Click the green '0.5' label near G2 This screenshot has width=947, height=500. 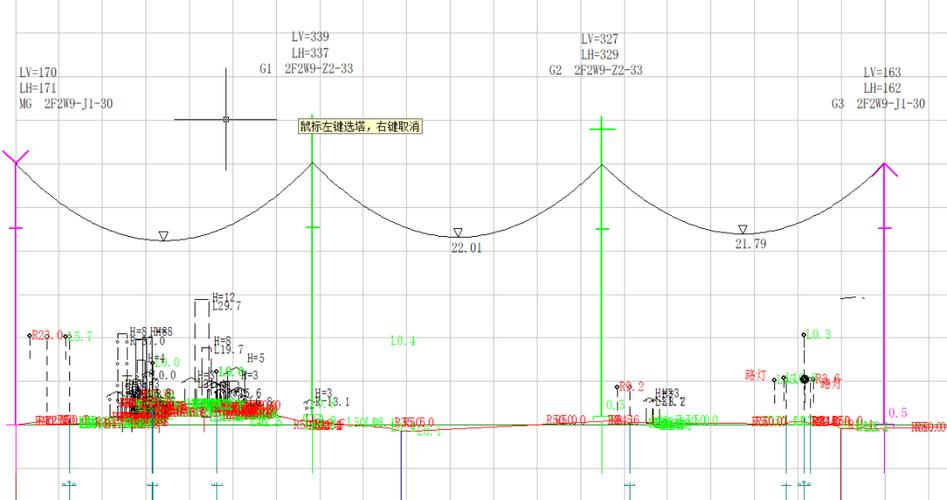pyautogui.click(x=615, y=405)
